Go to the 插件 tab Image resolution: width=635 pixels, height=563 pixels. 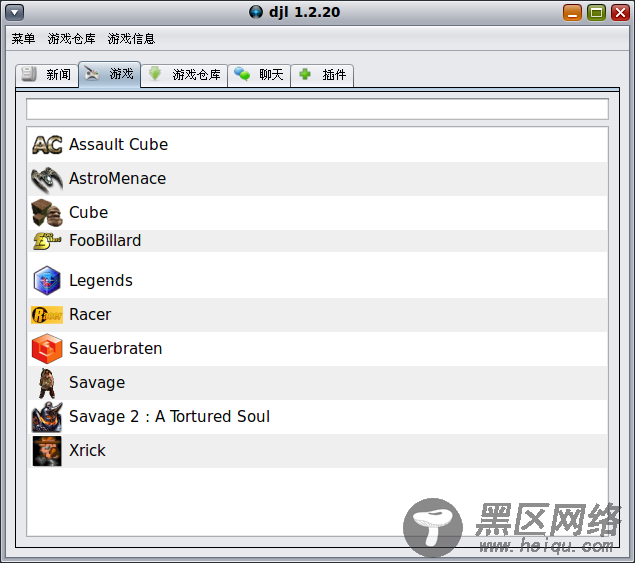pyautogui.click(x=322, y=75)
